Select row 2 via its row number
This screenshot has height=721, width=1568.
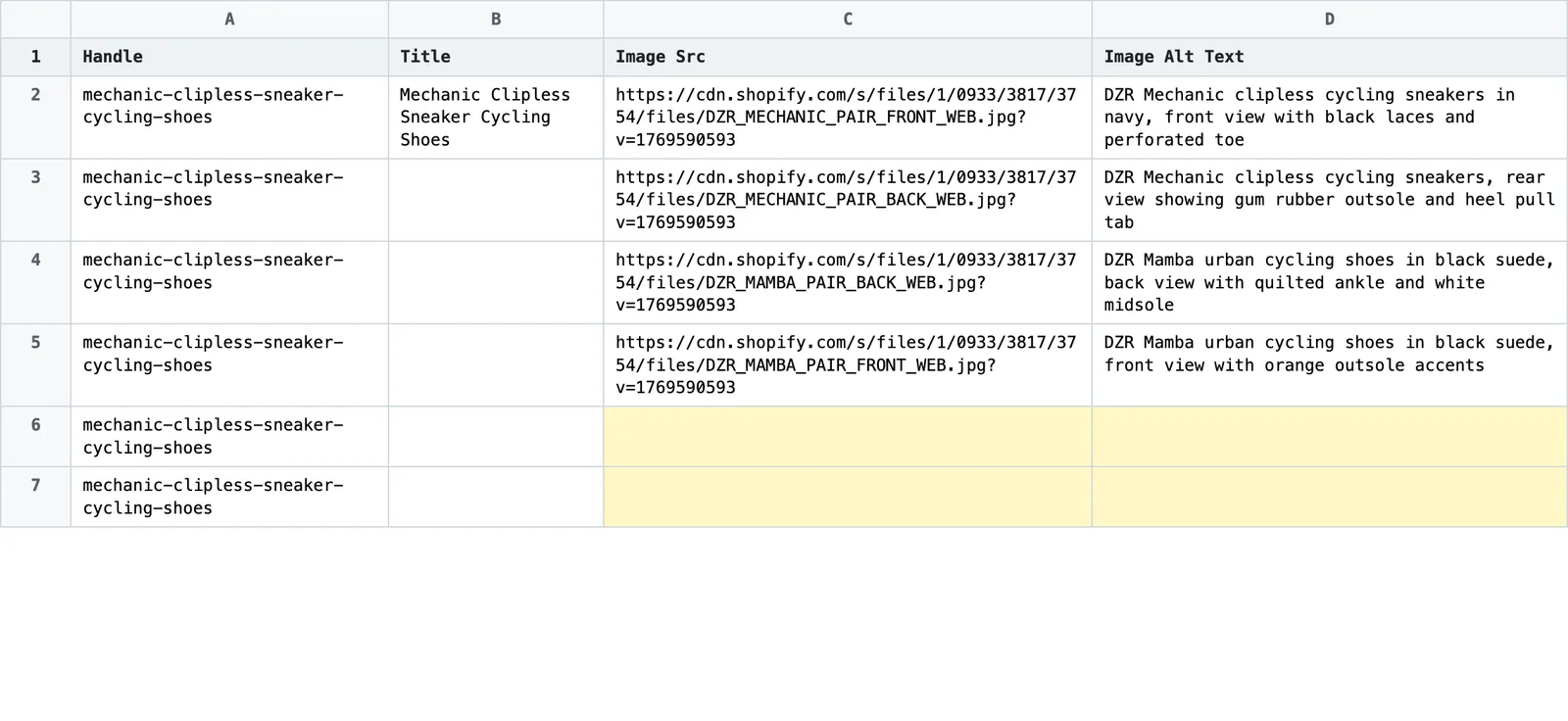coord(35,118)
